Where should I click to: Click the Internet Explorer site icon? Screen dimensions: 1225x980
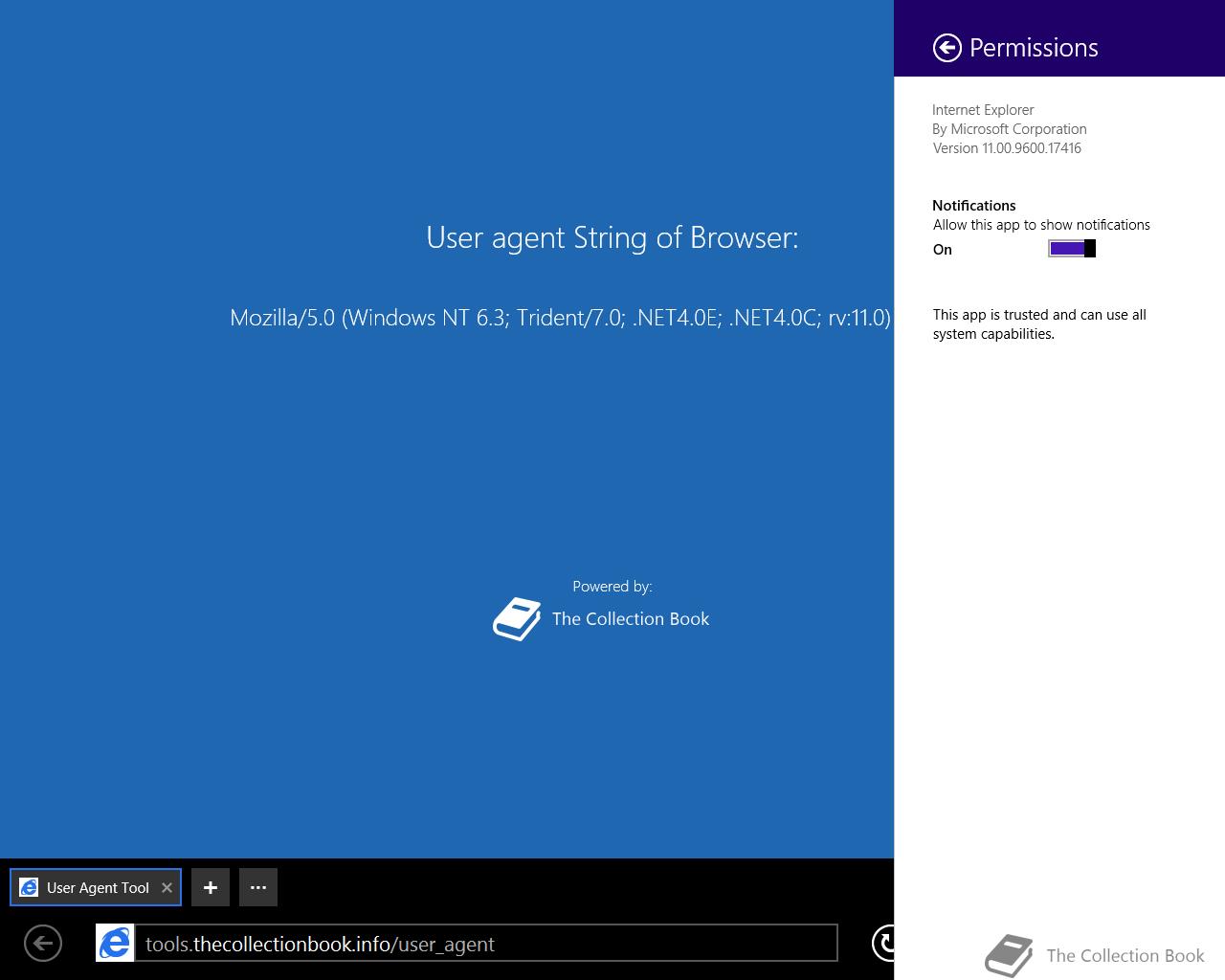[x=115, y=944]
